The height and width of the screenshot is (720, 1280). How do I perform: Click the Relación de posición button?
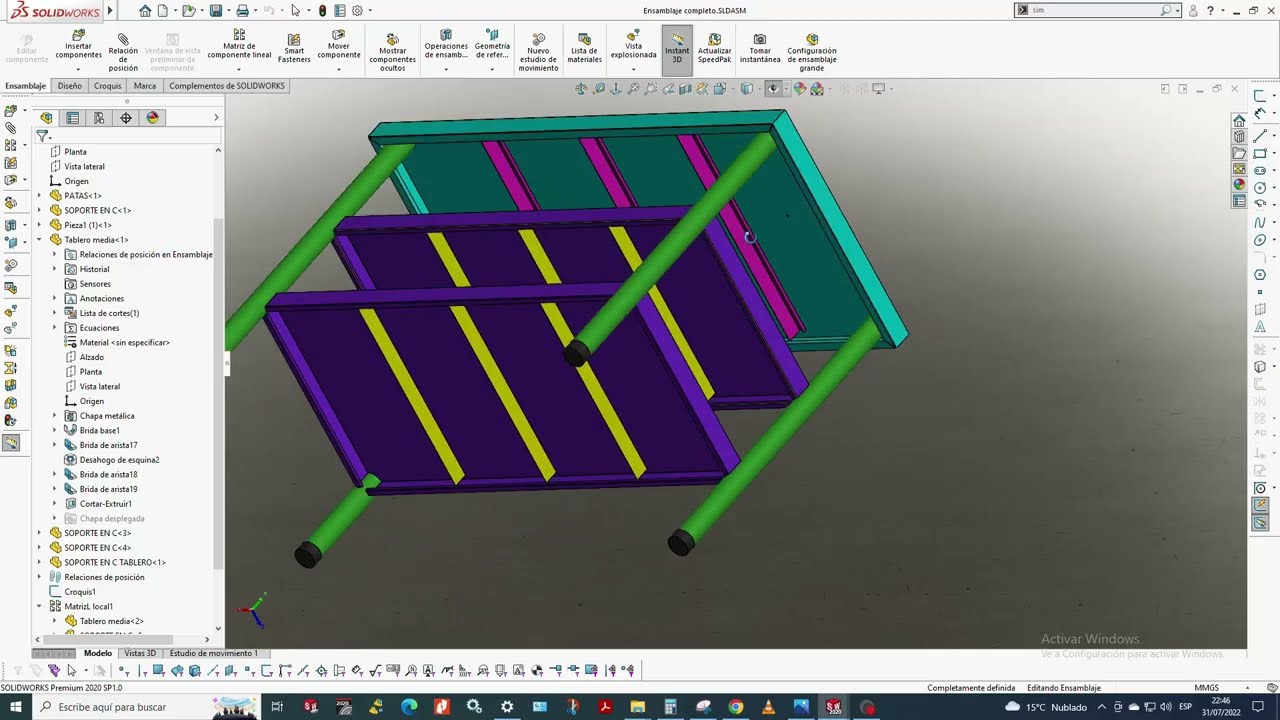coord(123,51)
